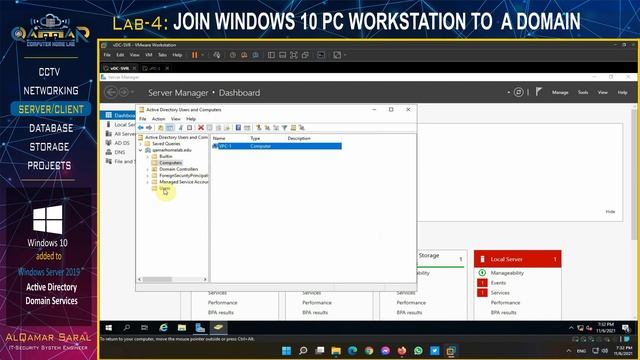Click the VMware unity mode icon

(305, 55)
